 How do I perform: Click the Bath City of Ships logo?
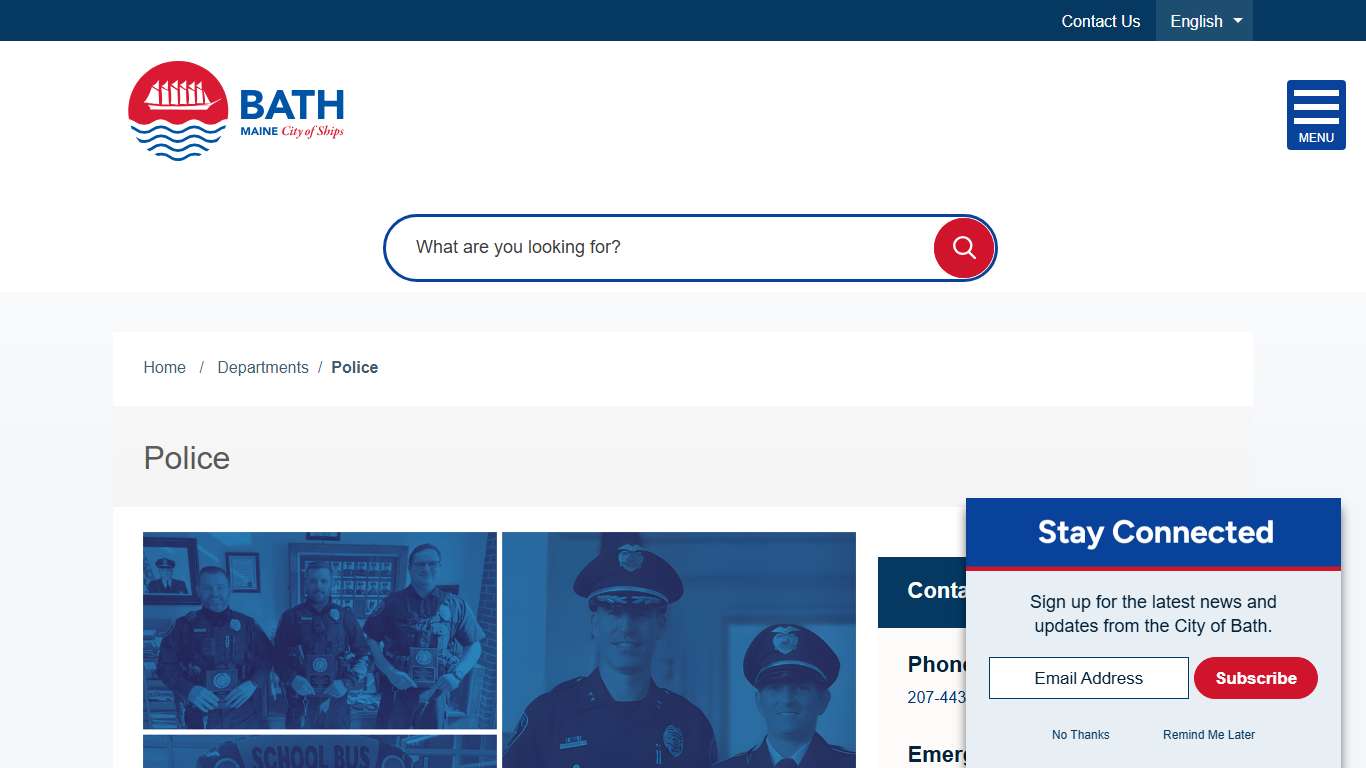click(235, 110)
